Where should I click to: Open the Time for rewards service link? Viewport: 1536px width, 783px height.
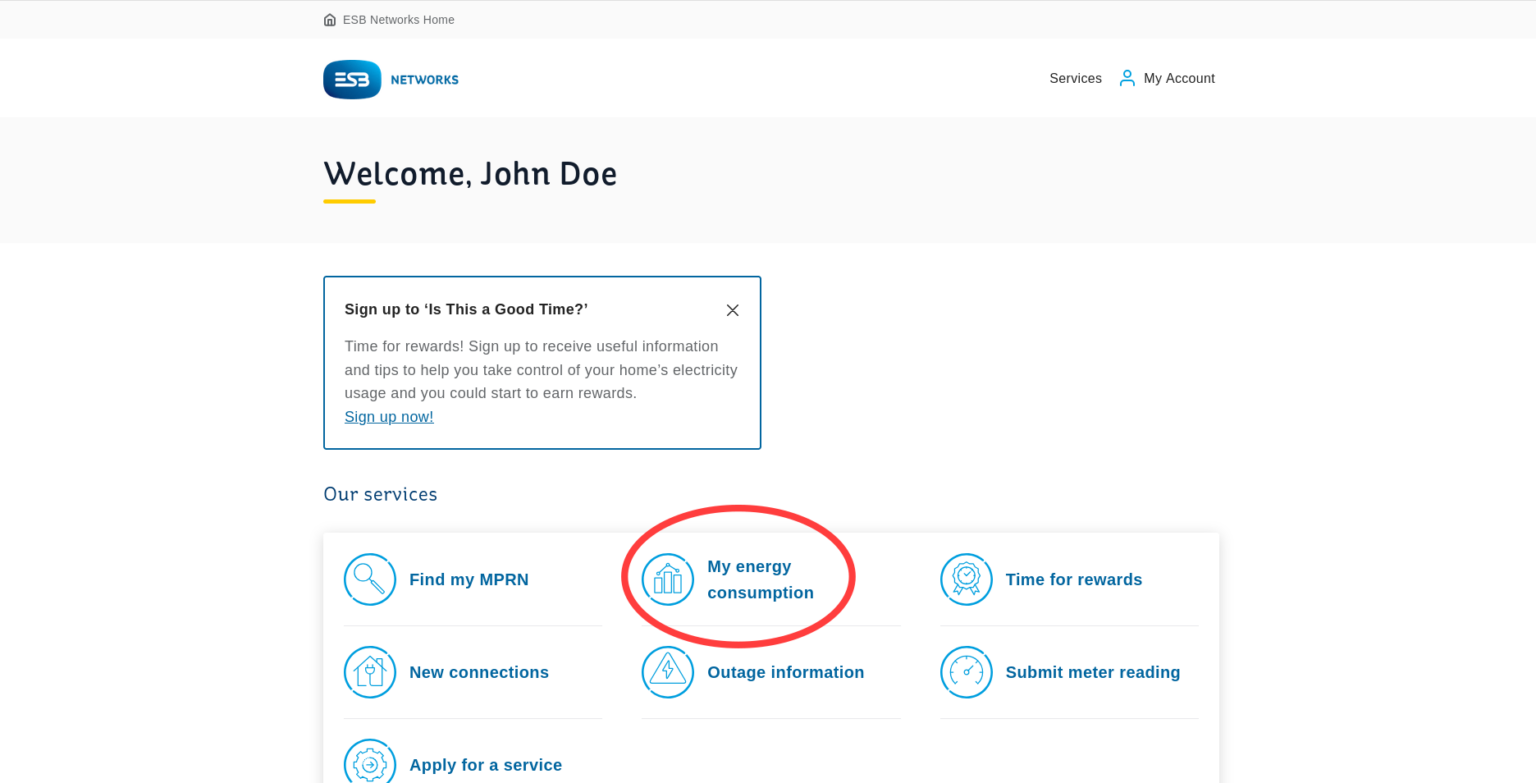[1074, 579]
